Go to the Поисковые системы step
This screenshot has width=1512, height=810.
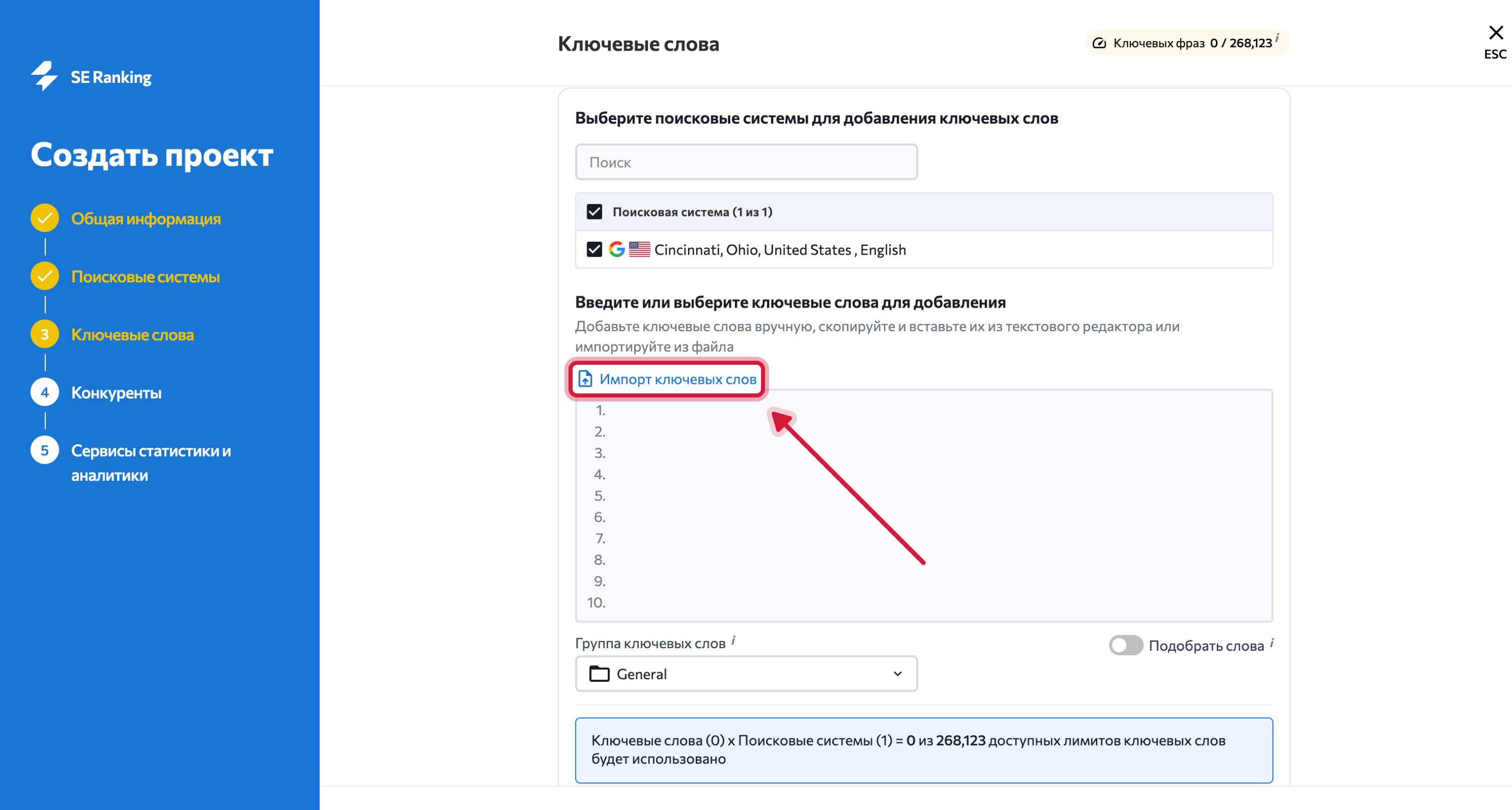pos(145,276)
